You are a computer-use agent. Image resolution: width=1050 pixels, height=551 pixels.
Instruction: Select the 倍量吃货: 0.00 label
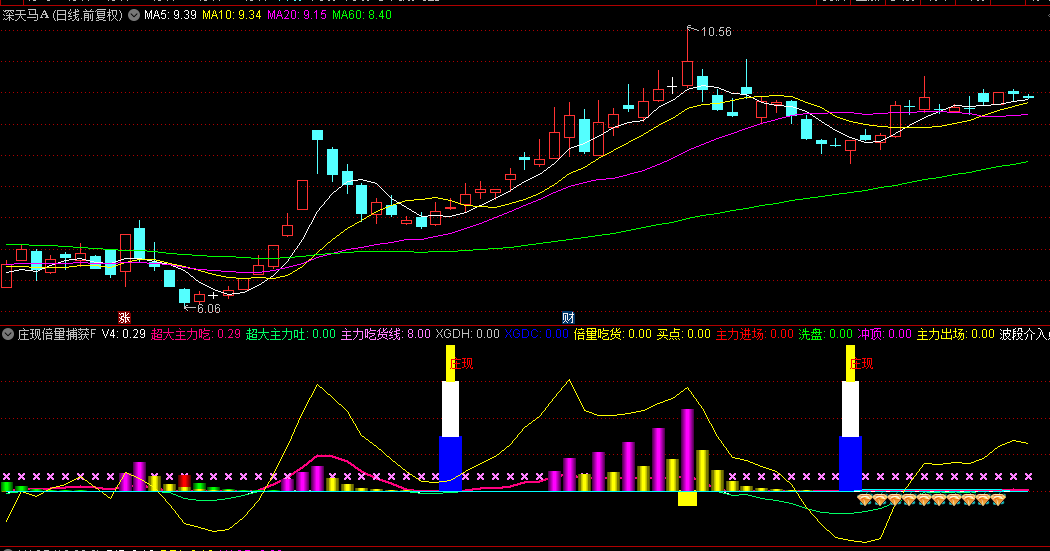tap(613, 334)
